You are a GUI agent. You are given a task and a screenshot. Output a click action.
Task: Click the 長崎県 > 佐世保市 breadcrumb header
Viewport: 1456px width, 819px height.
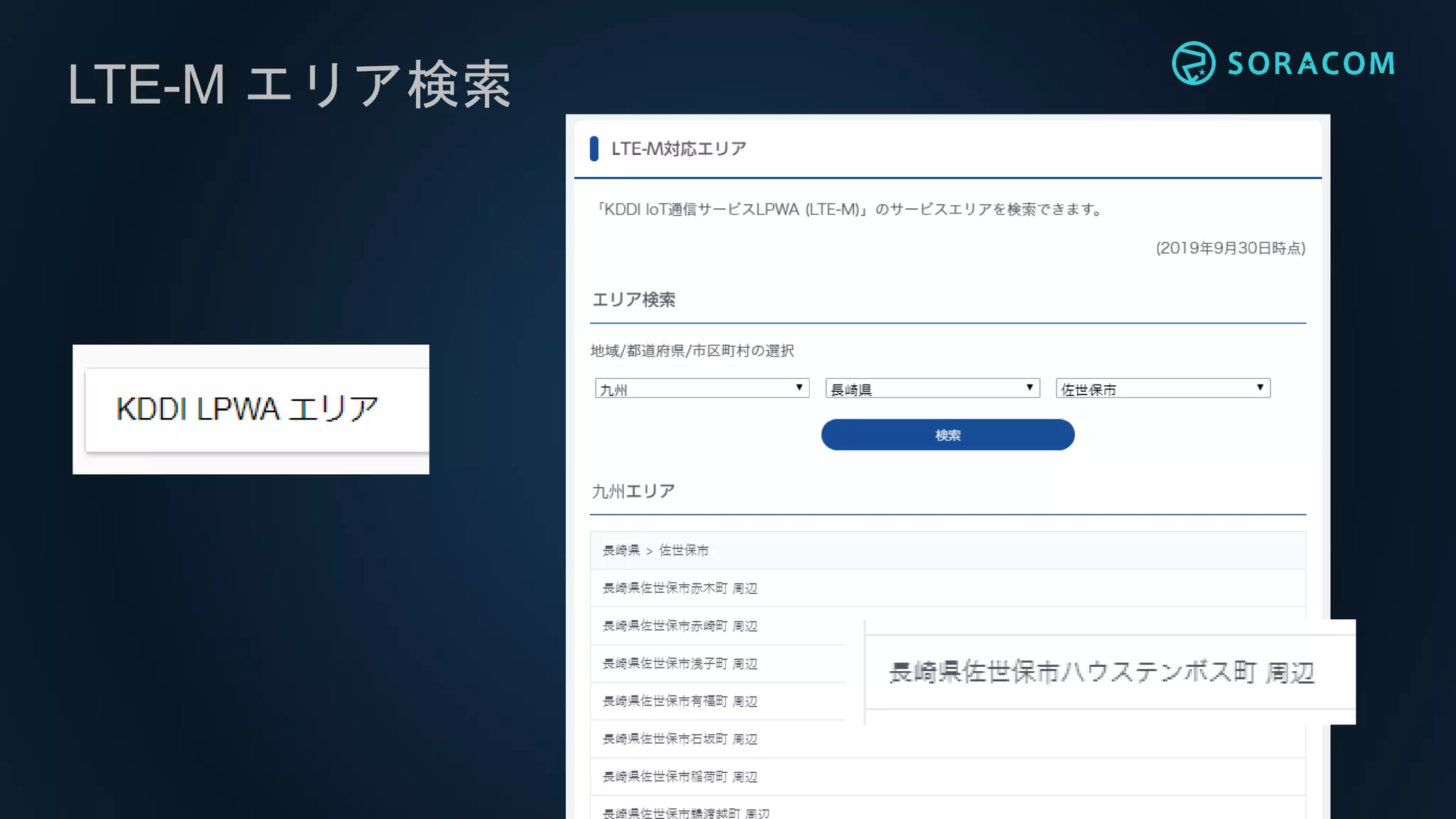point(948,550)
